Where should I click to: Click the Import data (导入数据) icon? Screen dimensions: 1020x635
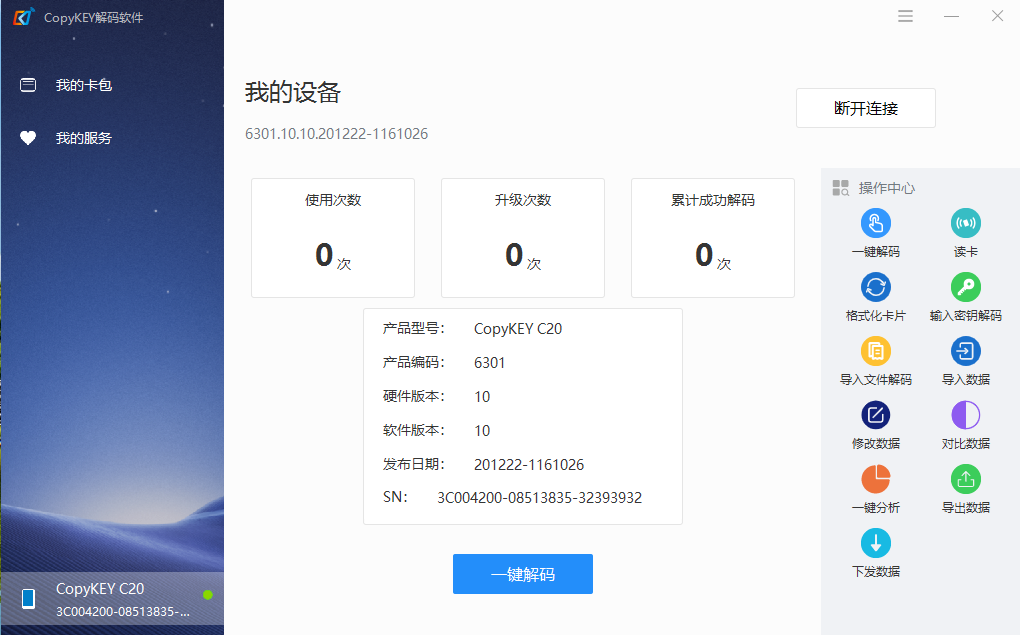[965, 351]
